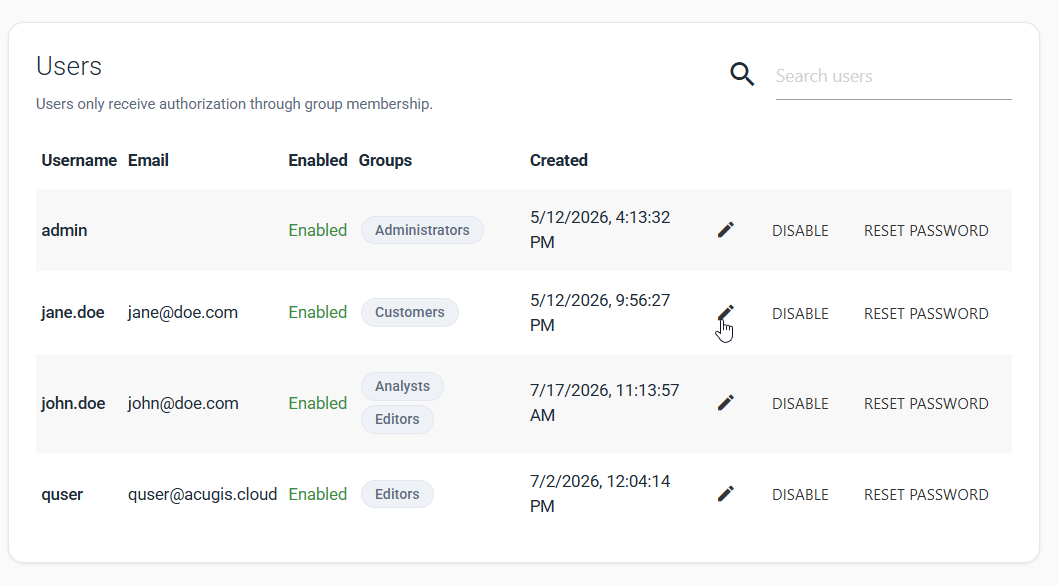This screenshot has width=1059, height=585.
Task: Disable the jane.doe account
Action: point(800,313)
